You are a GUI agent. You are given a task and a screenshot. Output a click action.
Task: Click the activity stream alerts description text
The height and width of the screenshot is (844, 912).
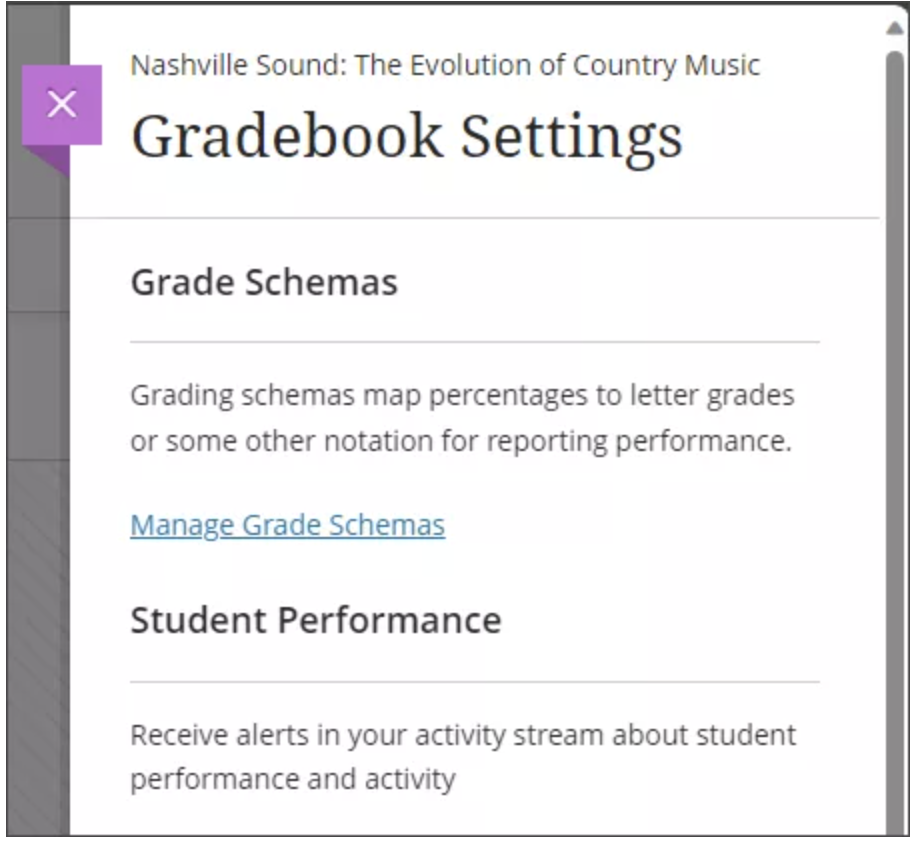pos(462,756)
